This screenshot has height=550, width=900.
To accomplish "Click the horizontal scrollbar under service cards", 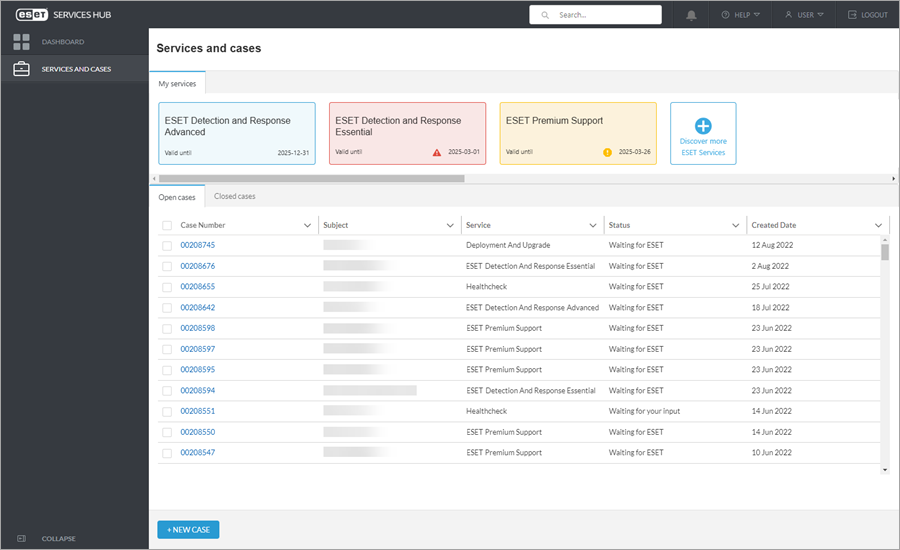I will click(x=310, y=178).
